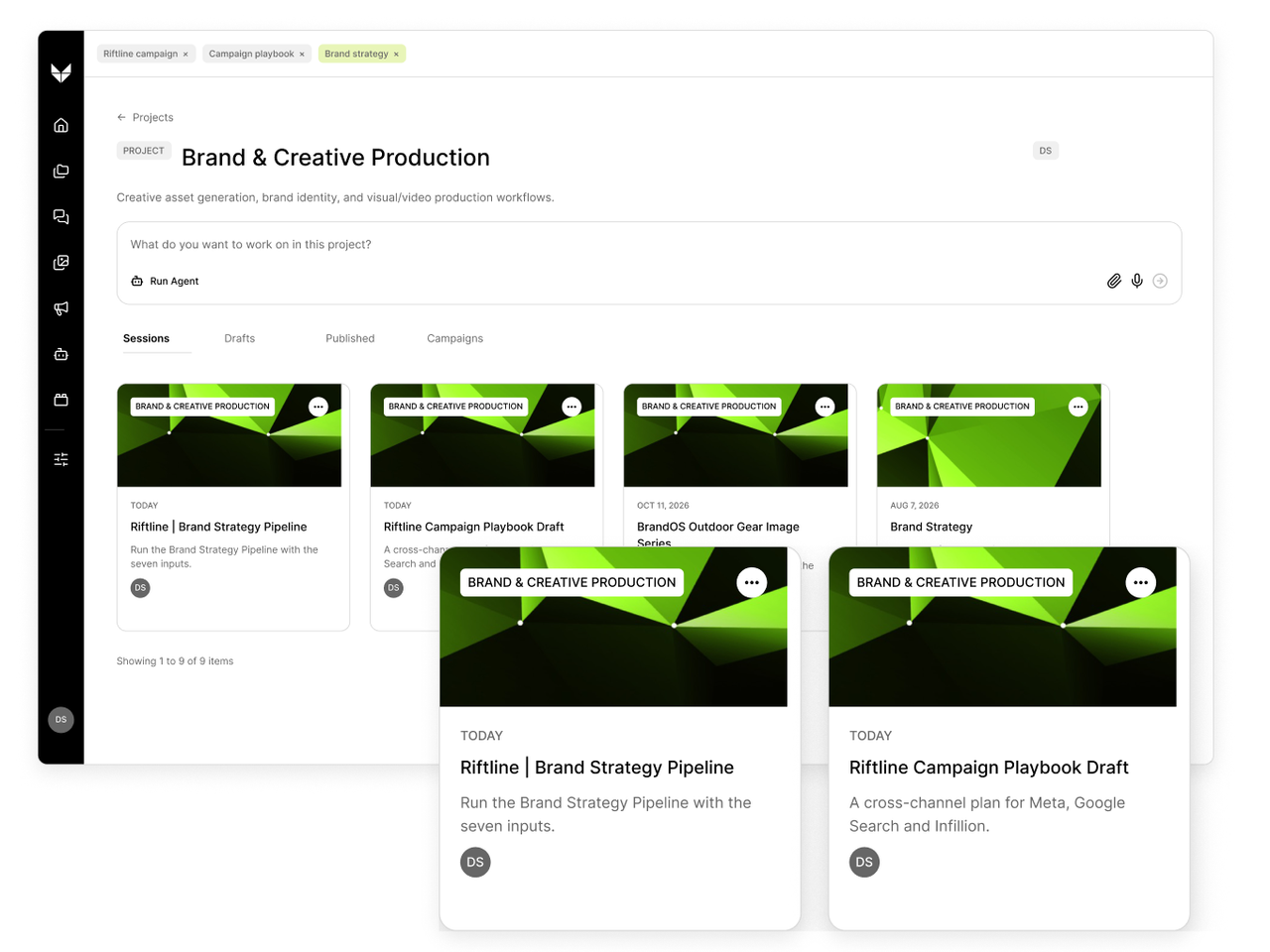This screenshot has height=952, width=1270.
Task: Click the category tag on the enlarged Brand Strategy Pipeline card
Action: click(x=571, y=582)
